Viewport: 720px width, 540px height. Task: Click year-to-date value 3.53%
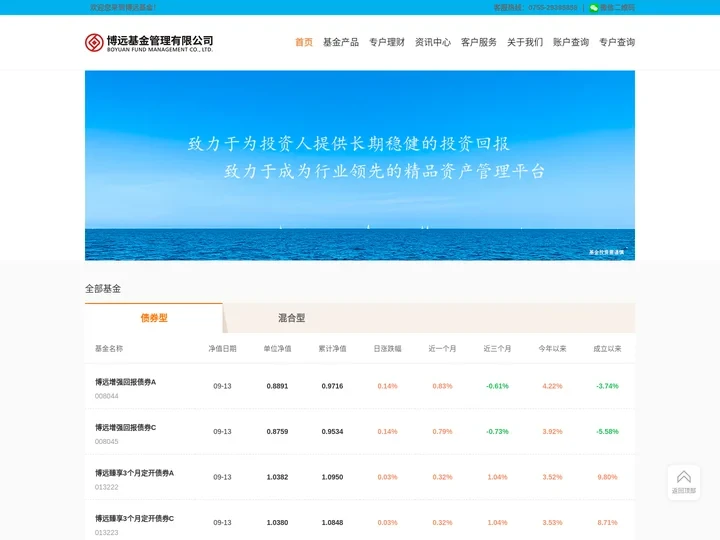[552, 523]
